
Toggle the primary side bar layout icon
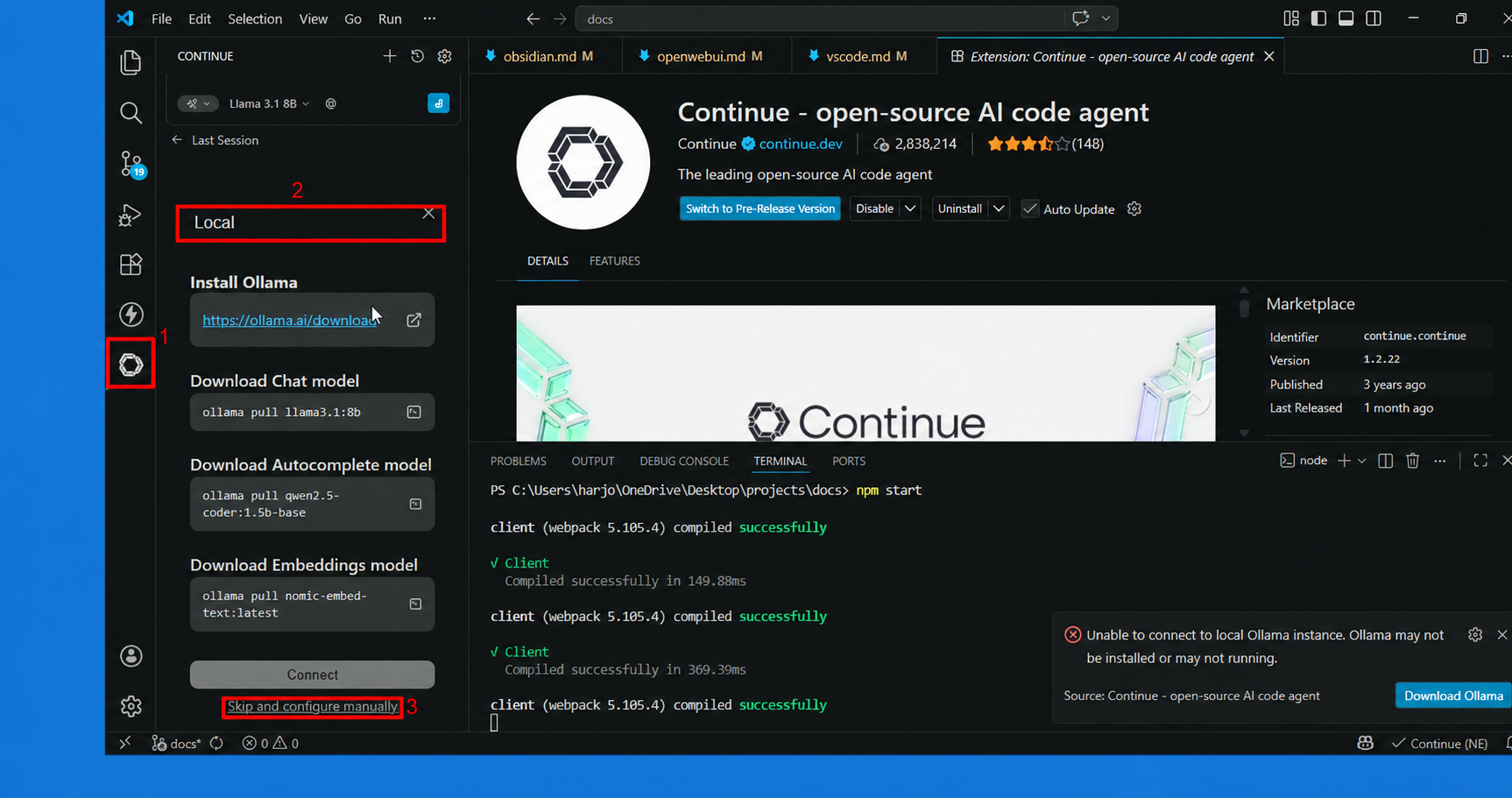(1318, 18)
